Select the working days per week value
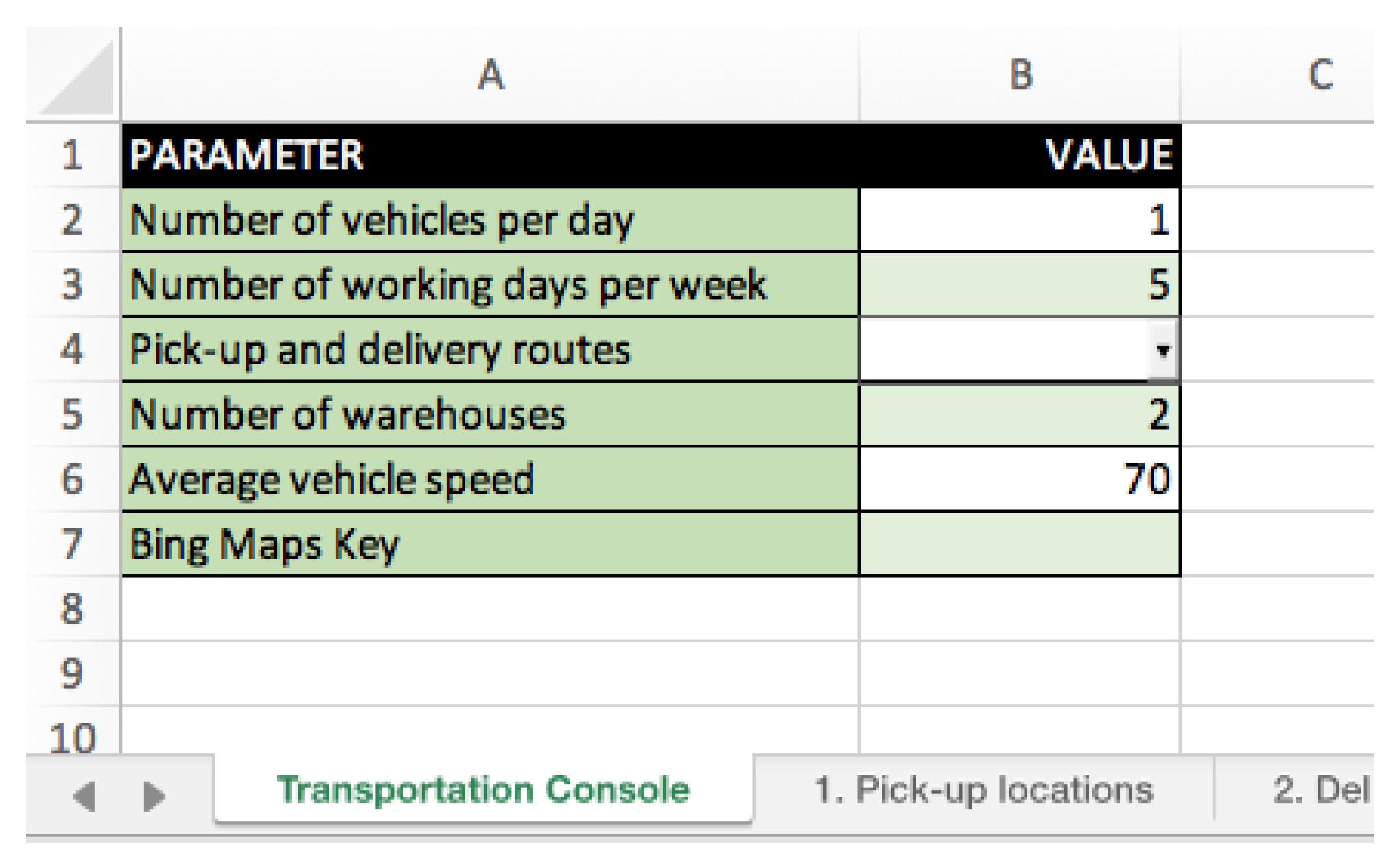 (x=1019, y=285)
